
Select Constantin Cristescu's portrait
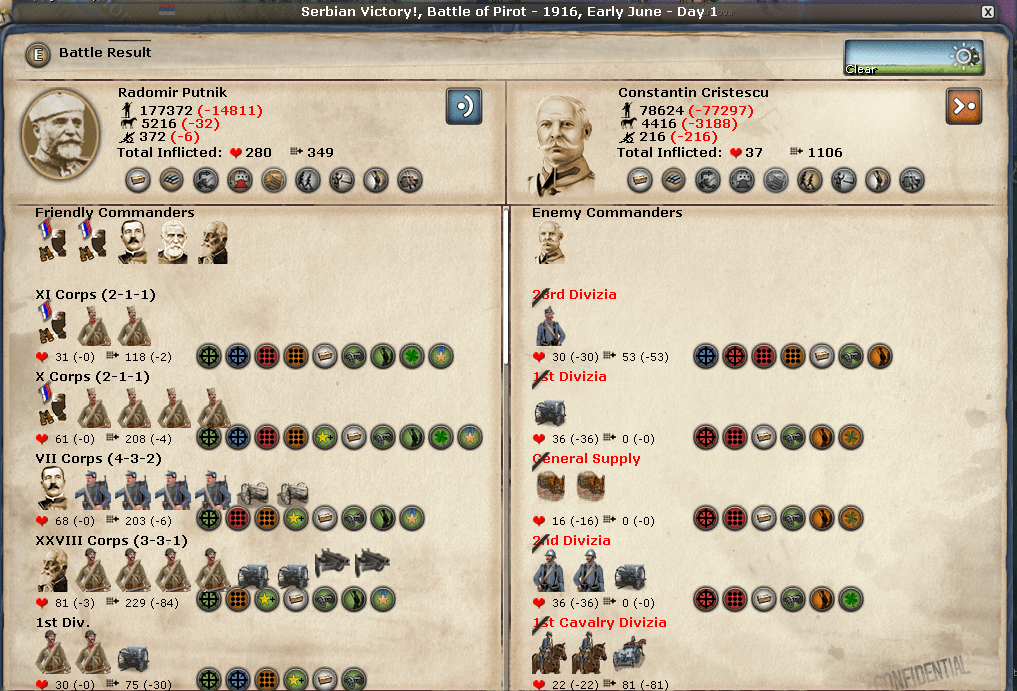(x=560, y=146)
